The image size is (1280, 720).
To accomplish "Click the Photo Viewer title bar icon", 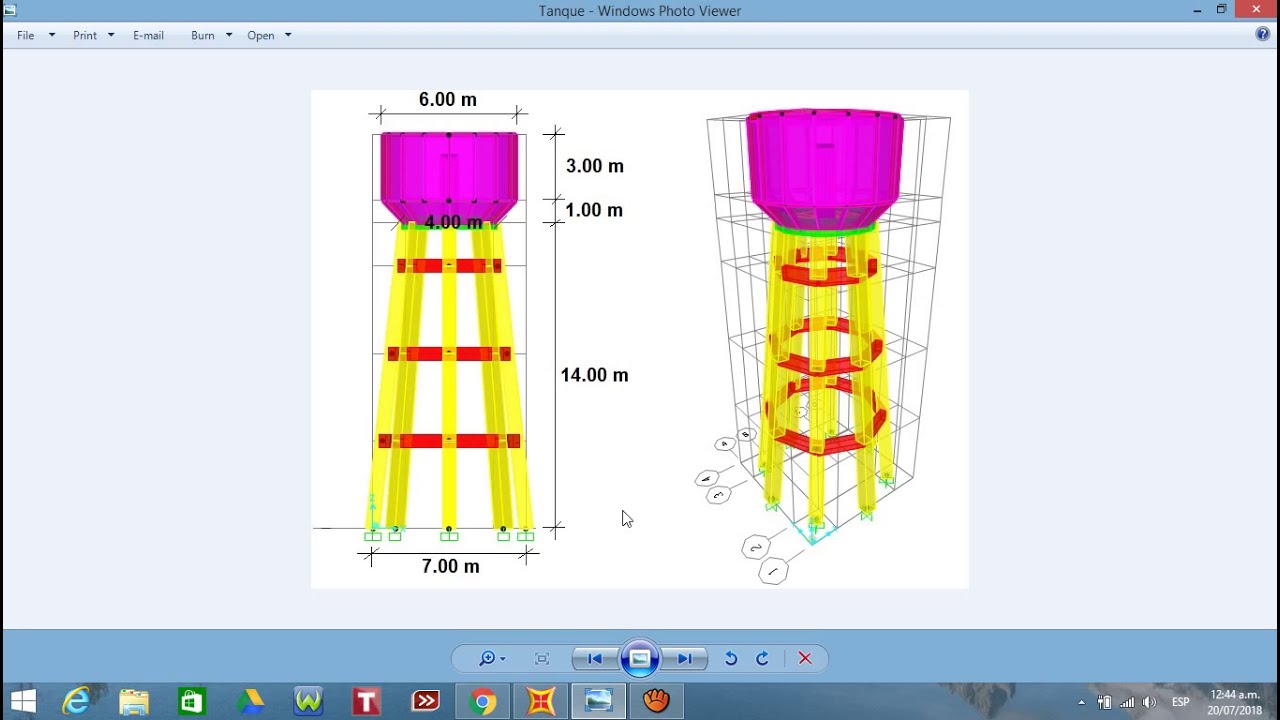I will tap(10, 10).
